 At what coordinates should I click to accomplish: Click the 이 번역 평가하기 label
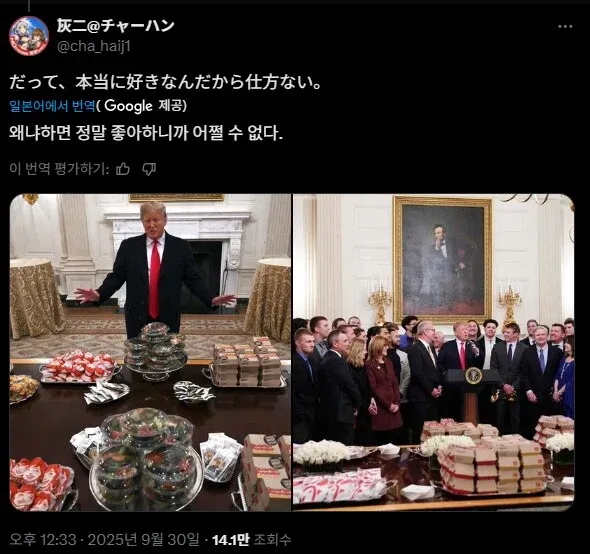pos(59,169)
